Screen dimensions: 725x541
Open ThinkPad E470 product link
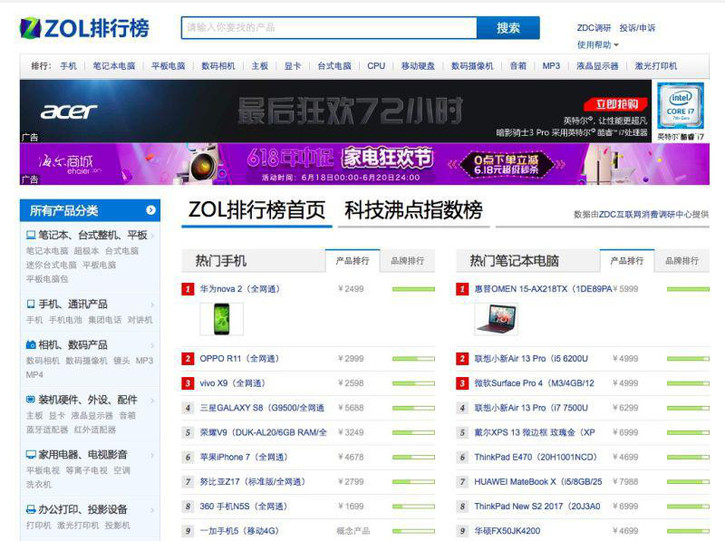coord(535,457)
